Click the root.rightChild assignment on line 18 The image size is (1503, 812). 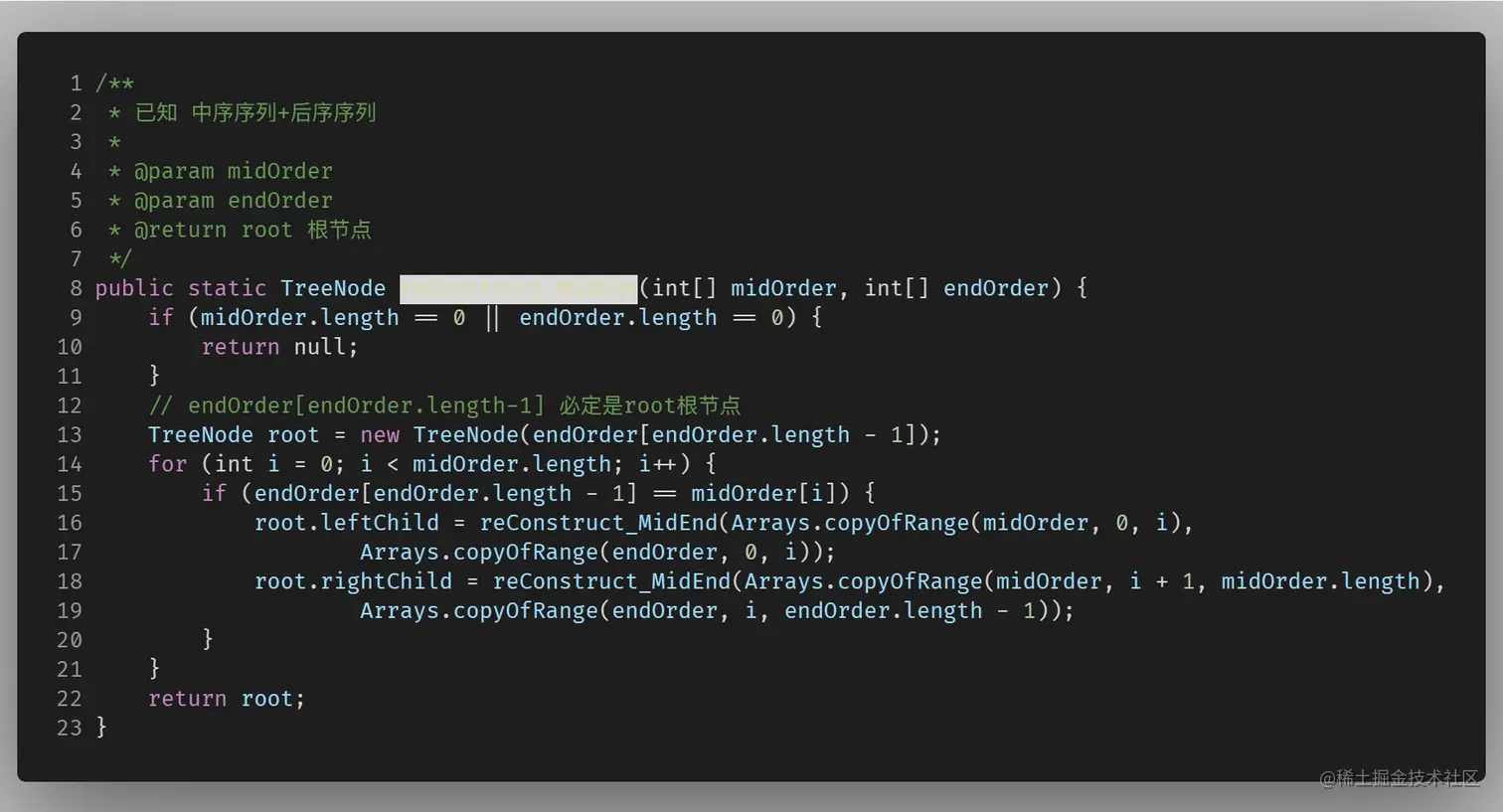[x=355, y=580]
